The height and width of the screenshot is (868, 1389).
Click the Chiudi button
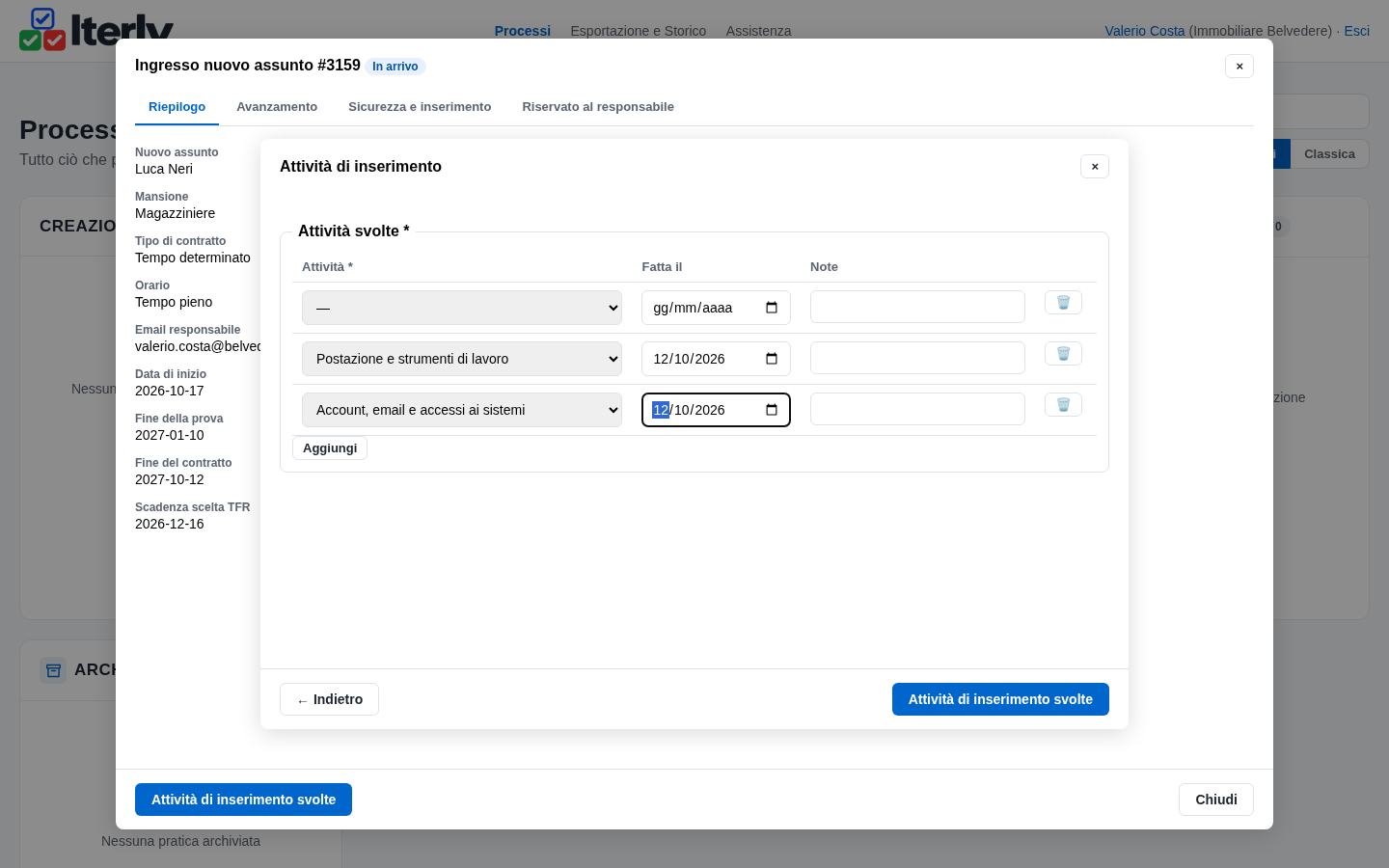1216,800
